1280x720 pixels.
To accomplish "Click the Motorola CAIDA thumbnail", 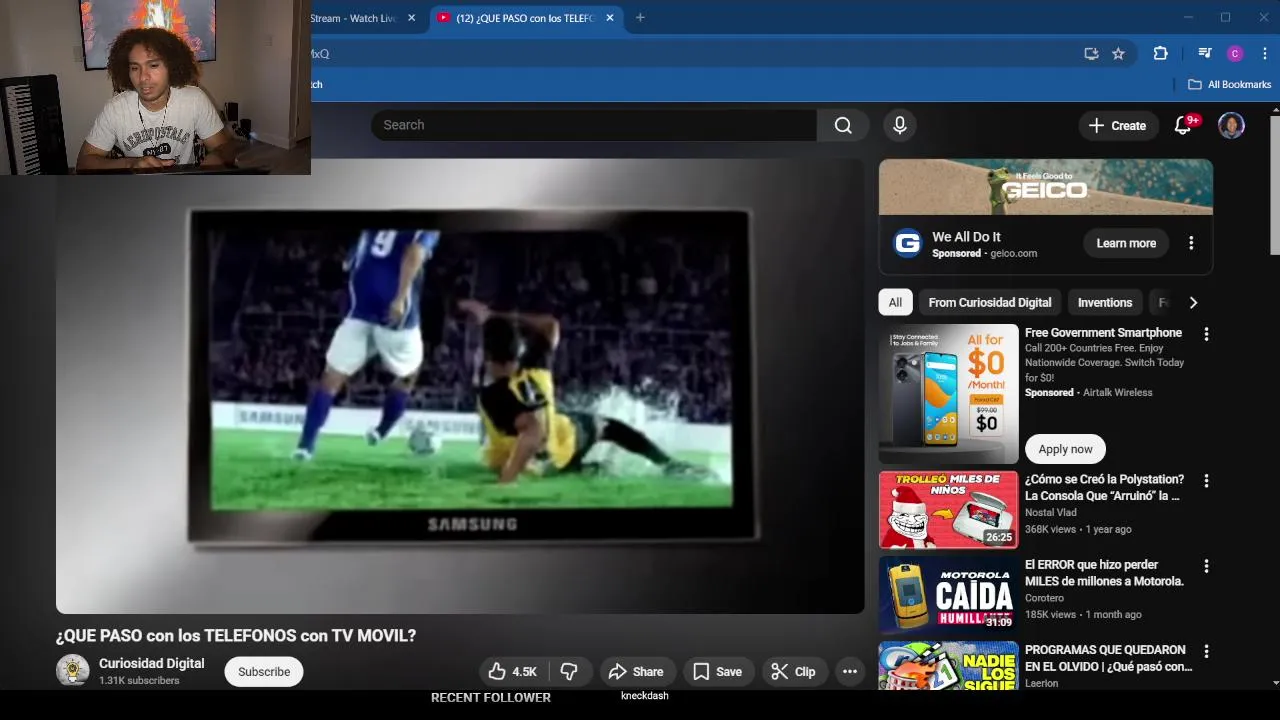I will 948,595.
